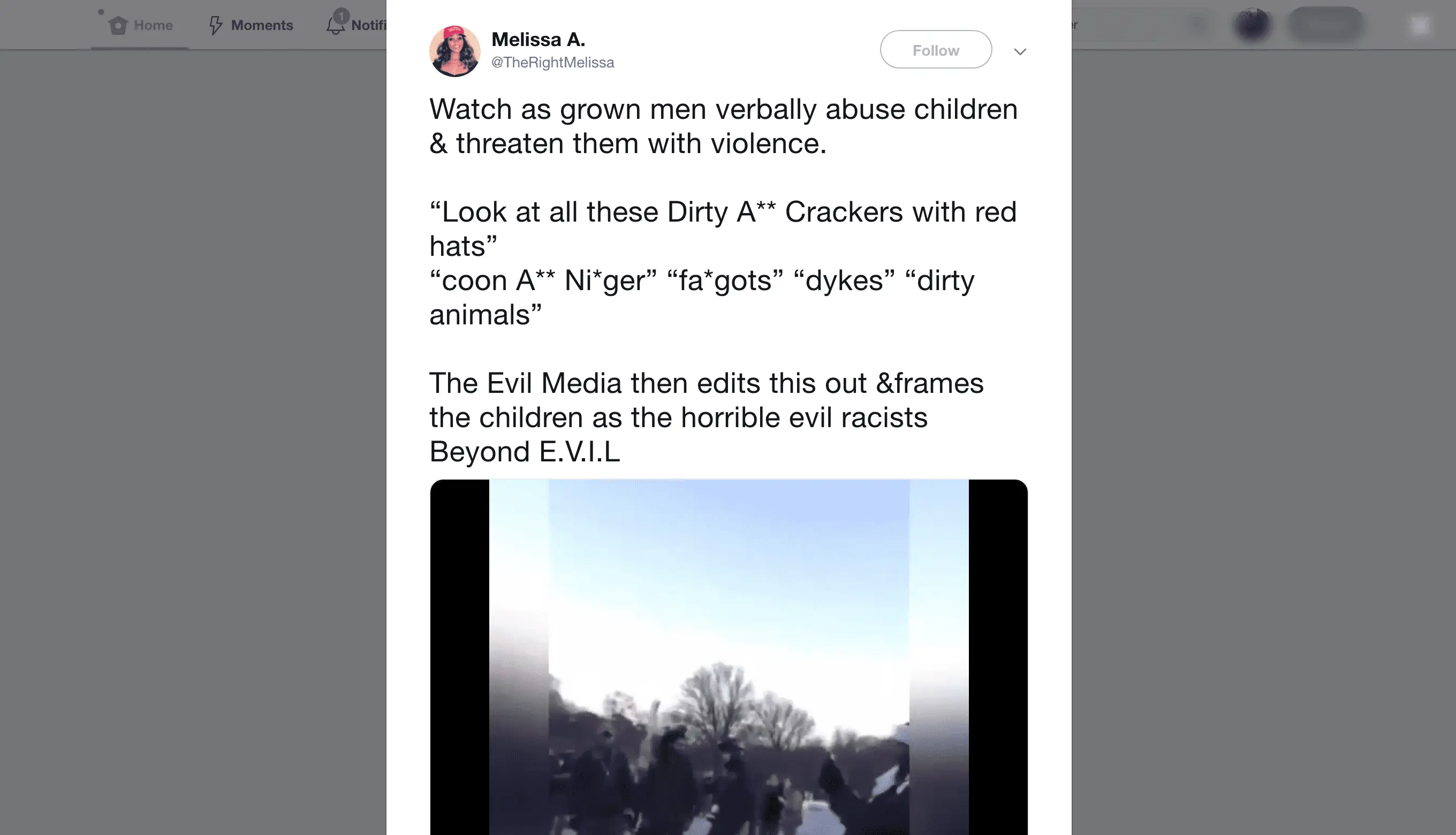This screenshot has height=835, width=1456.
Task: Follow Melissa A. with the Follow button
Action: click(x=936, y=50)
